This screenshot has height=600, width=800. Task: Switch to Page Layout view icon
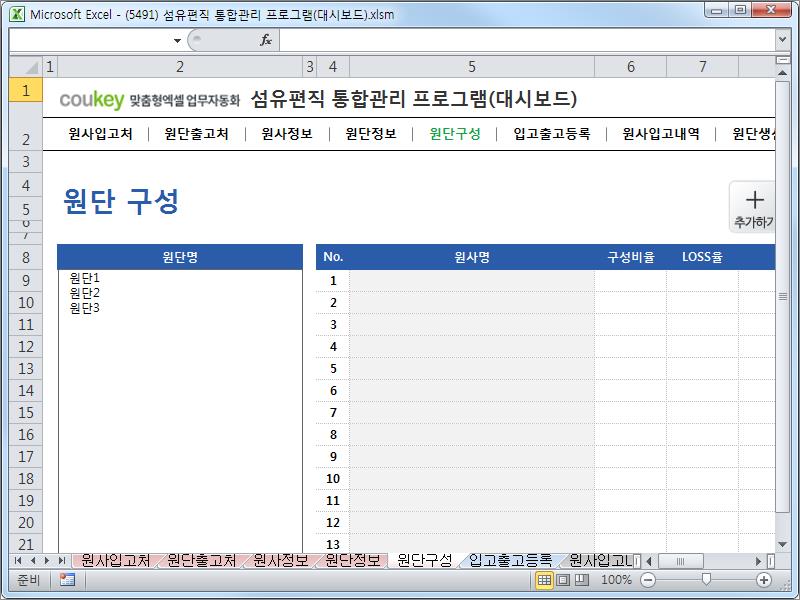[x=563, y=580]
